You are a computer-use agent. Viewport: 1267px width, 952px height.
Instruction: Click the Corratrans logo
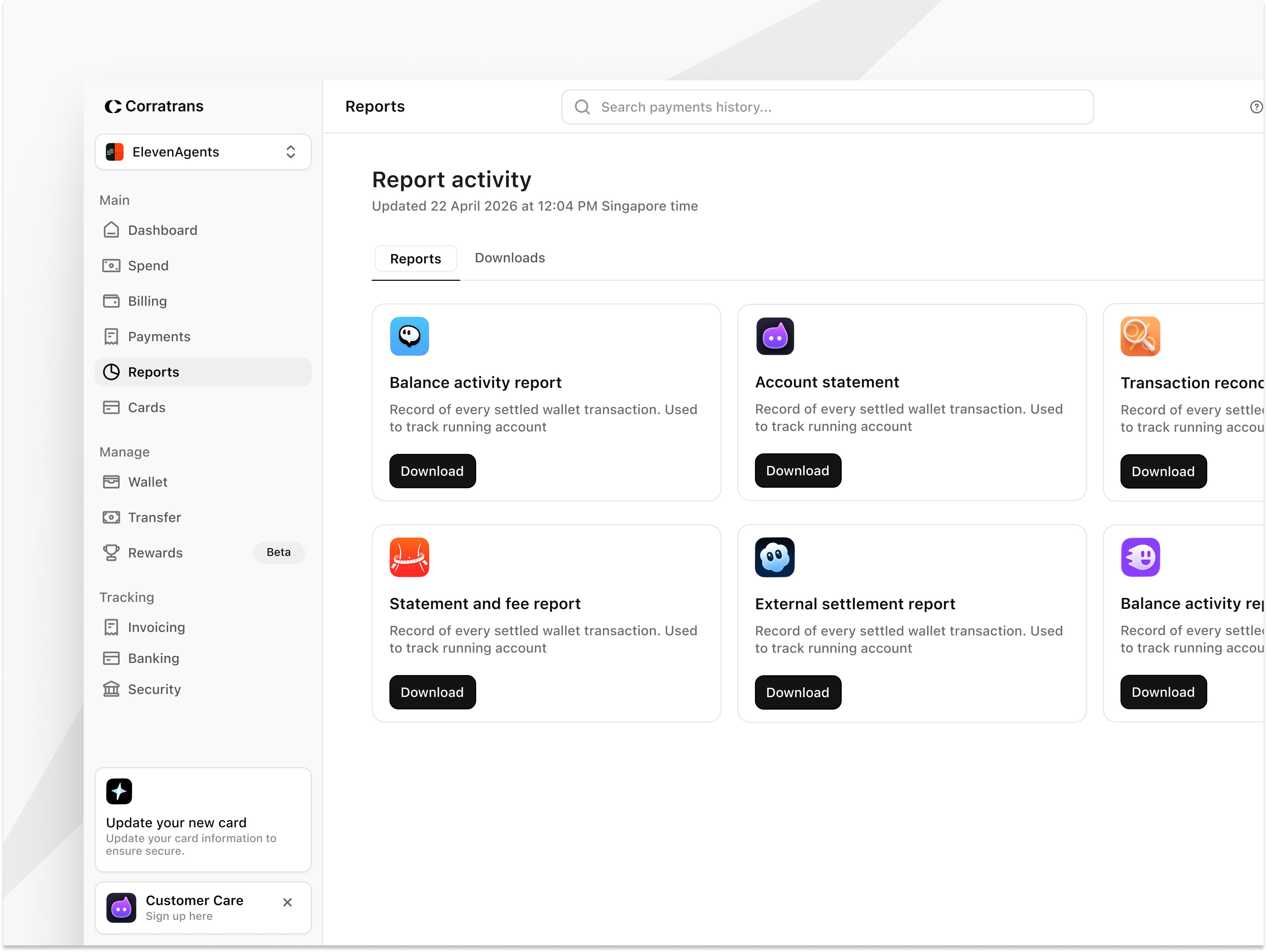(154, 106)
